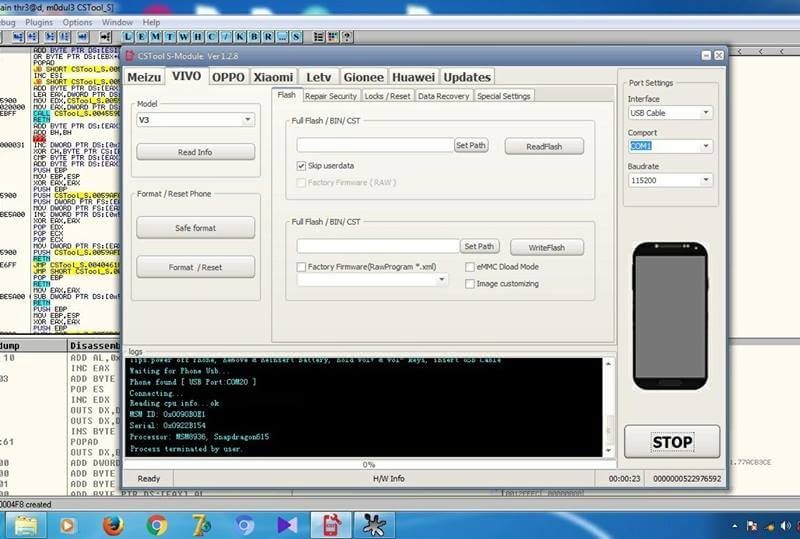Open Source window with the S button

(295, 37)
